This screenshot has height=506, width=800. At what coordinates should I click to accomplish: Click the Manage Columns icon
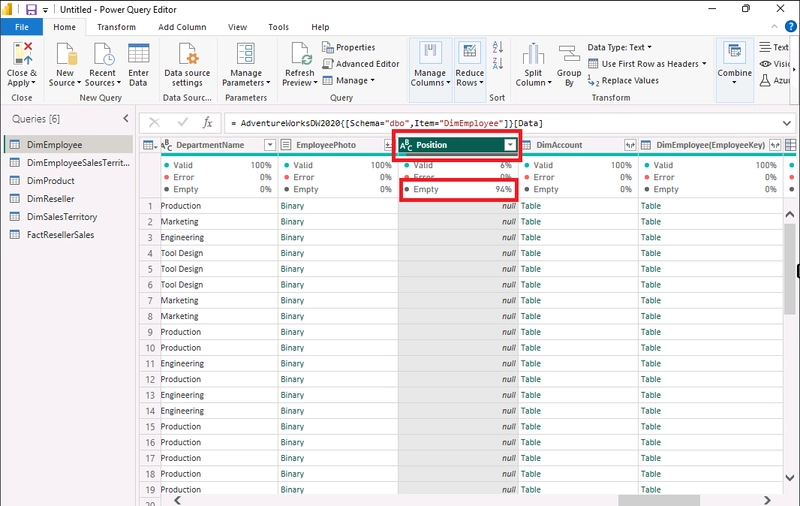(430, 53)
